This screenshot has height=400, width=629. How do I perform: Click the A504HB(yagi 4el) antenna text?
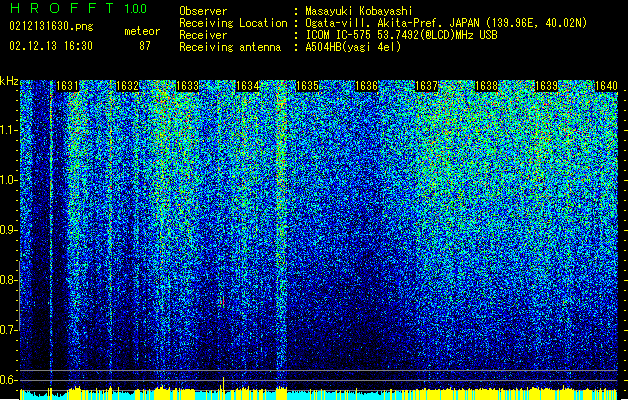point(353,47)
